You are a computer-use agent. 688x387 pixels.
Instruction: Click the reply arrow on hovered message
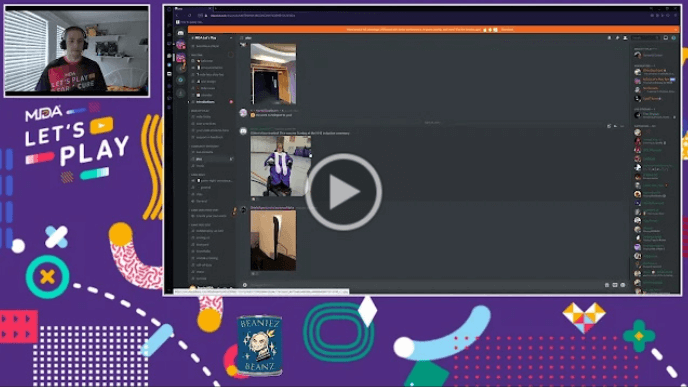[615, 126]
